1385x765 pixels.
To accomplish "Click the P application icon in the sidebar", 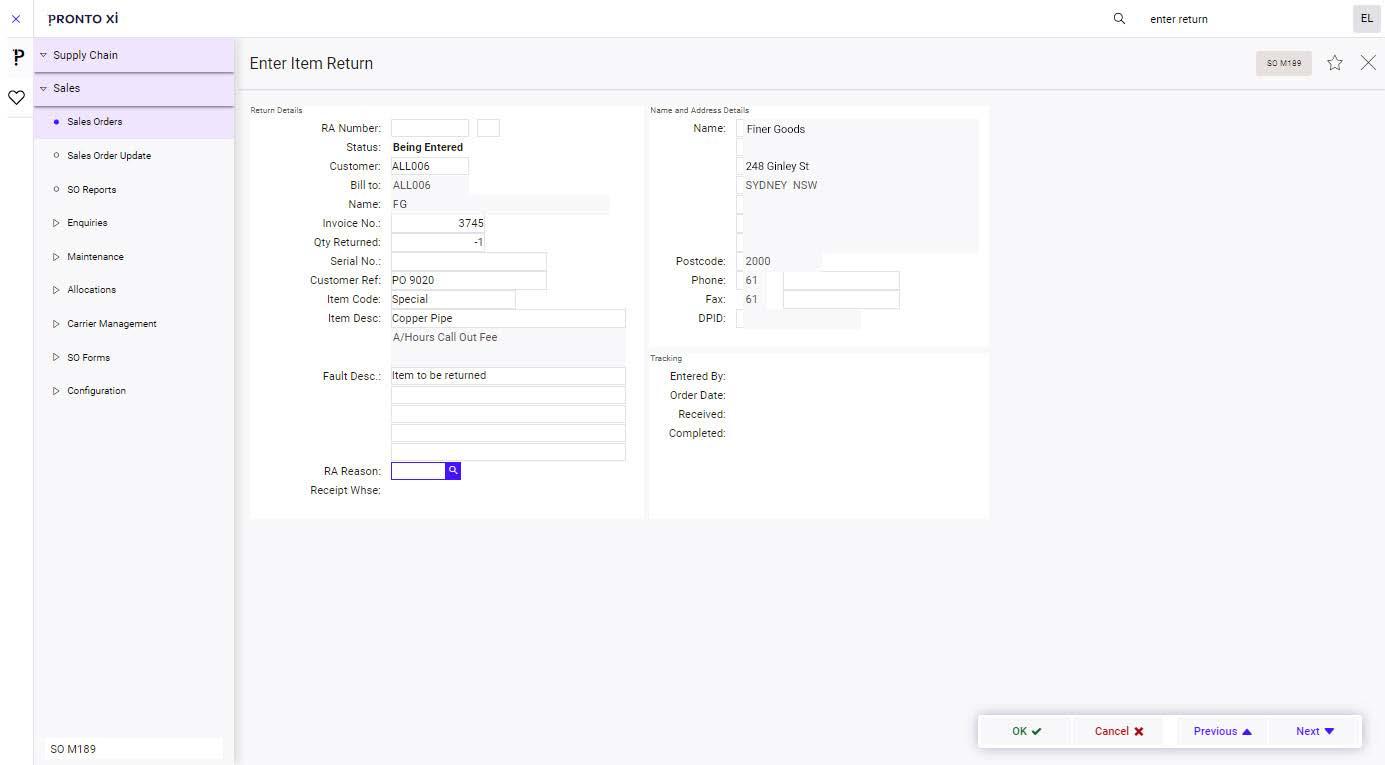I will [x=16, y=57].
